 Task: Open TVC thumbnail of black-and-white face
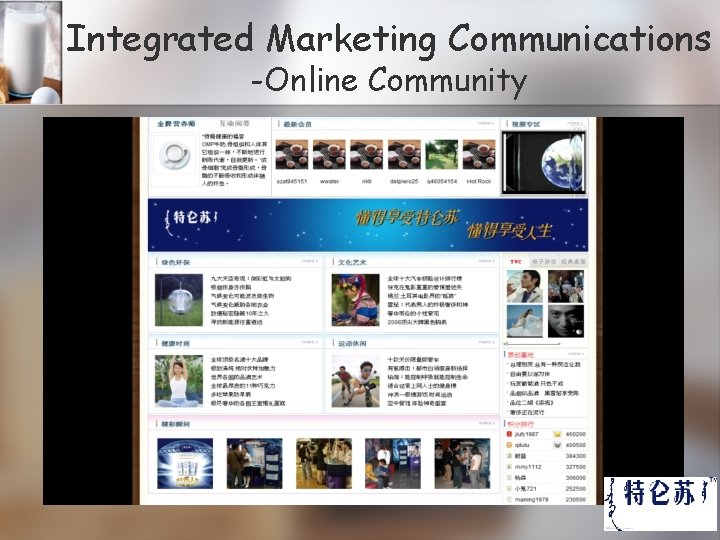coord(566,321)
